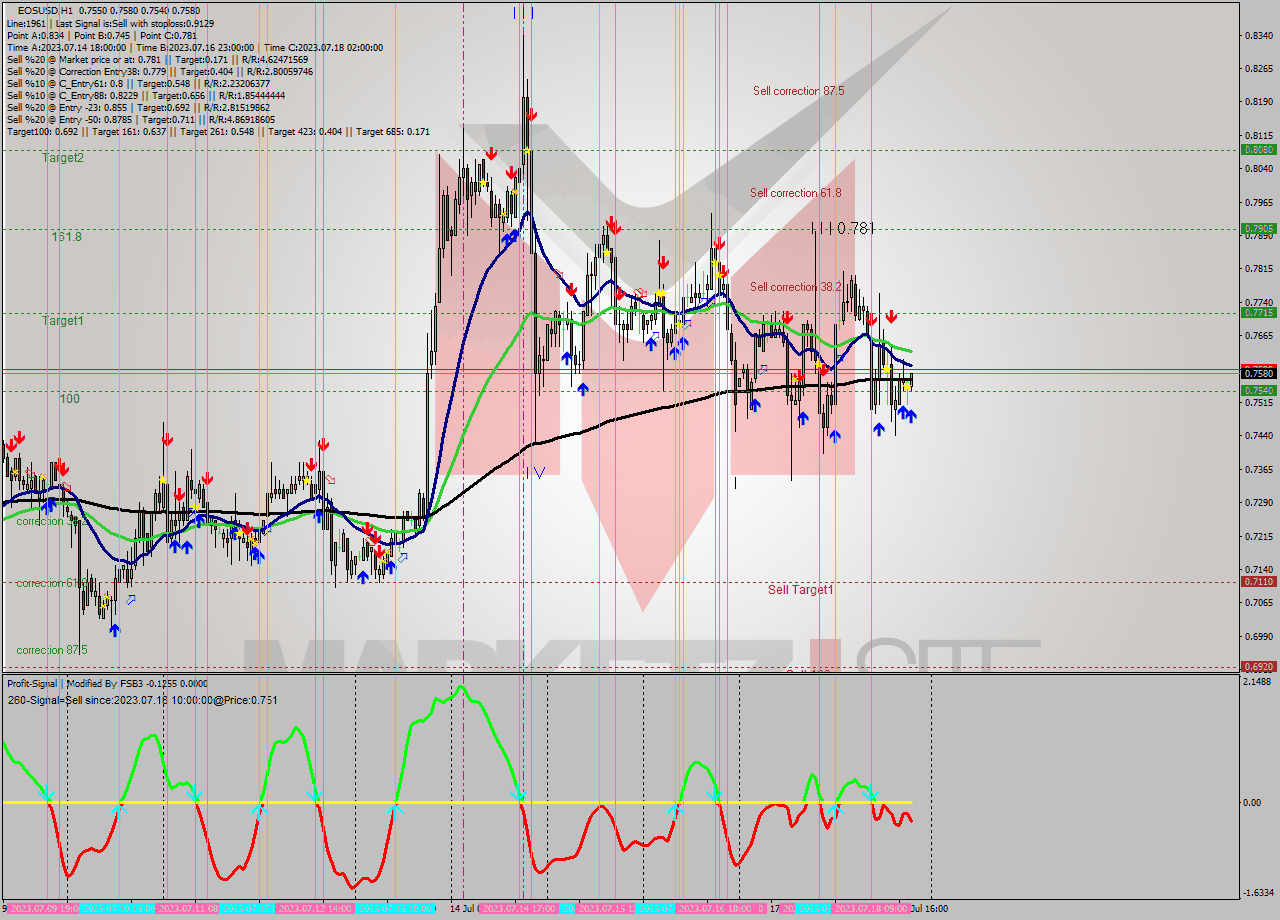Select the red sell arrow at the chart's highest peak
This screenshot has height=920, width=1280.
click(532, 115)
